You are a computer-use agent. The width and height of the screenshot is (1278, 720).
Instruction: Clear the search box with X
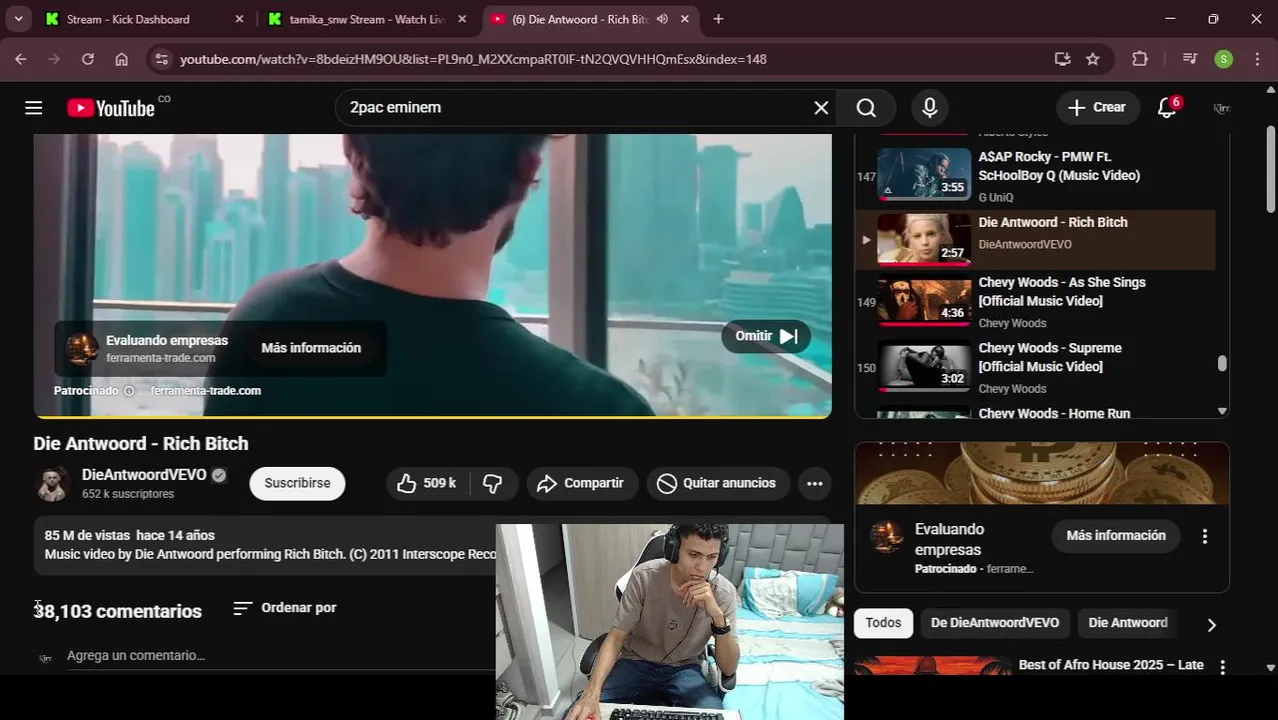821,108
